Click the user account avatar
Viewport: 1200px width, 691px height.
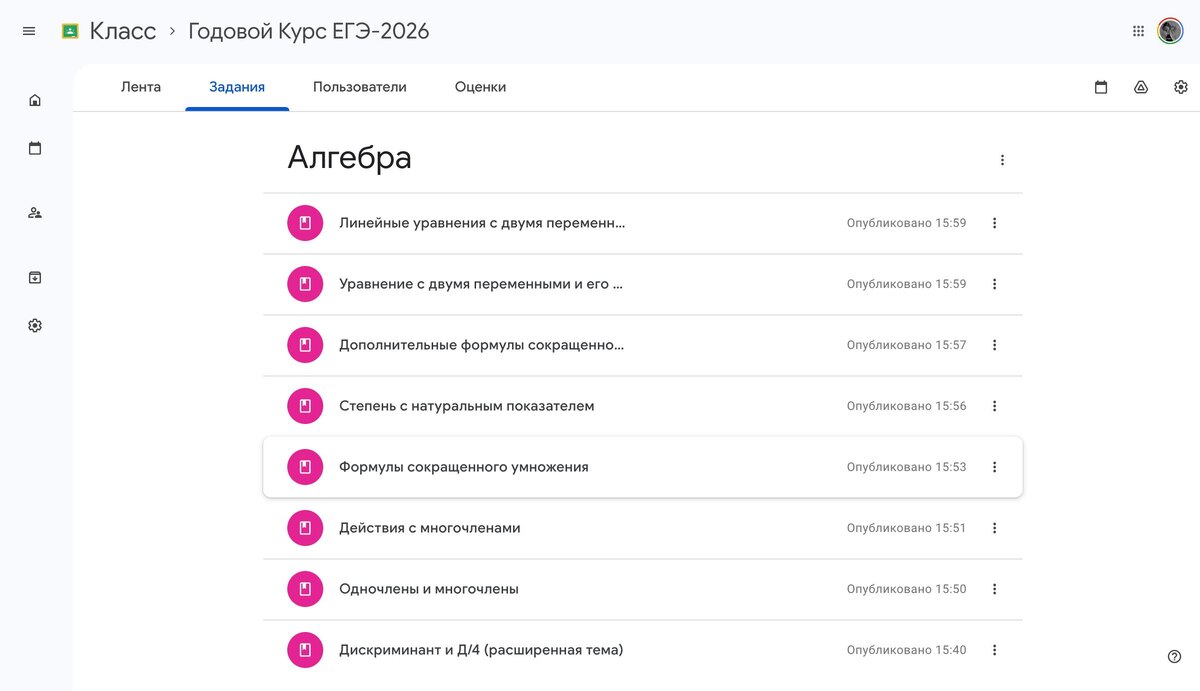(1170, 31)
